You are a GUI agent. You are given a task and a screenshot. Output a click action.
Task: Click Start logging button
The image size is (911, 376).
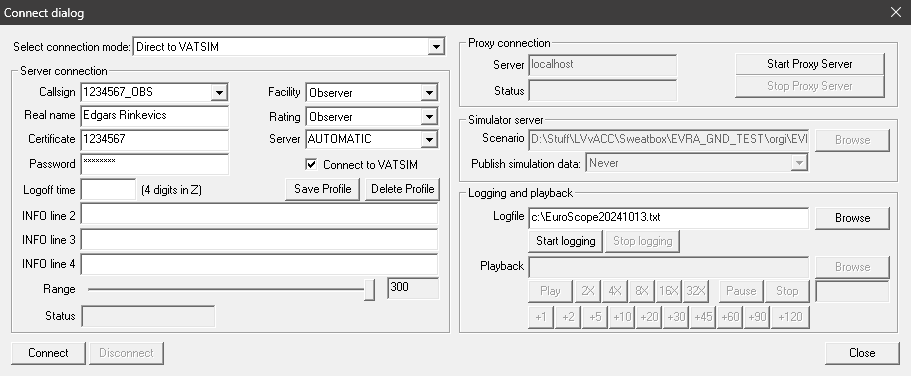[565, 241]
